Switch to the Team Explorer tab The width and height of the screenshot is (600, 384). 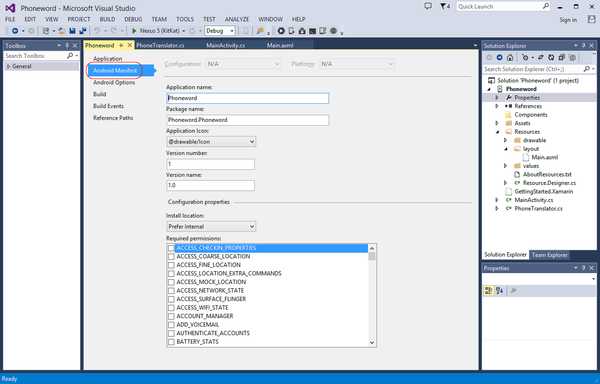pos(549,255)
